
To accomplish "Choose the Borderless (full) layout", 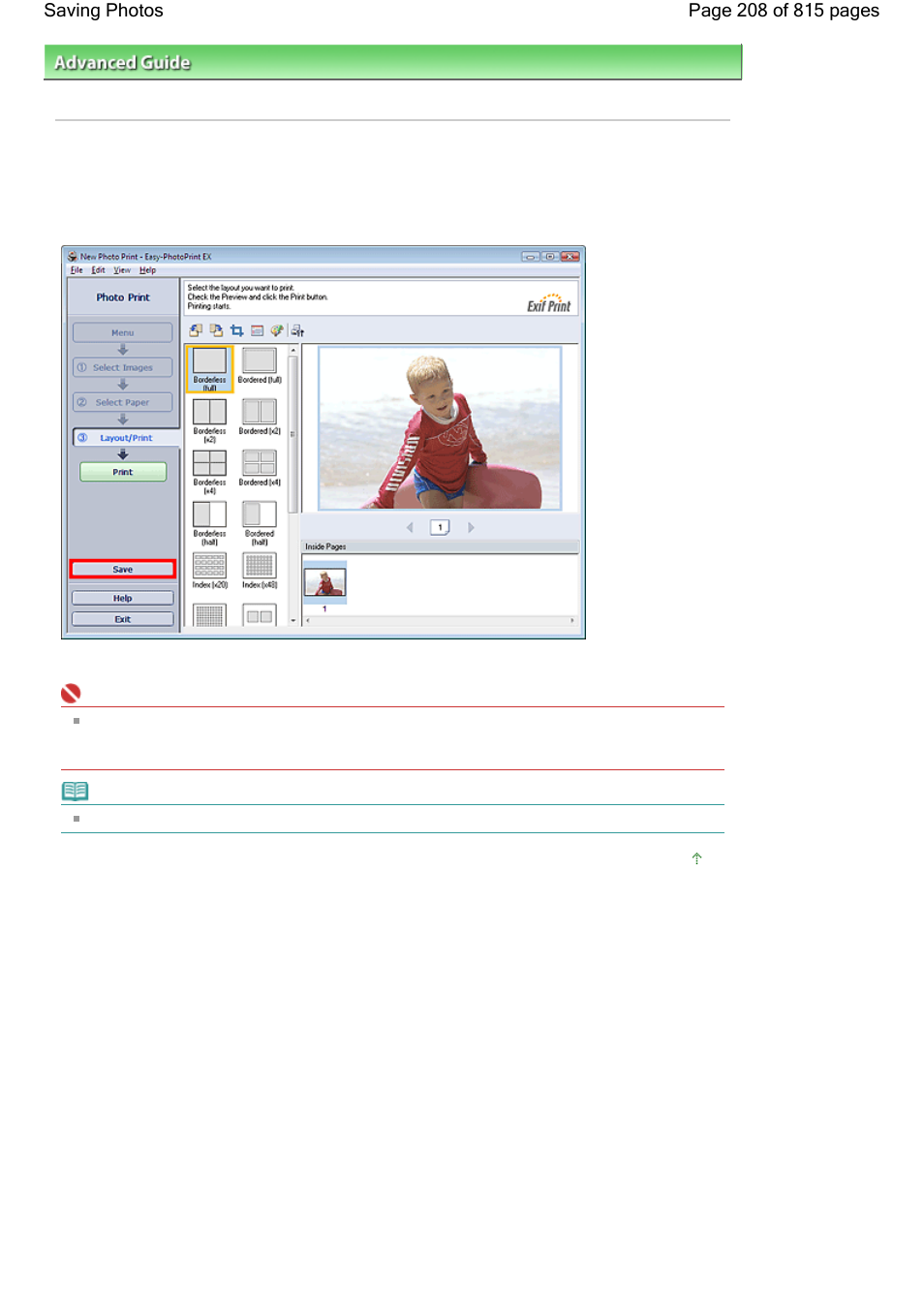I will [x=209, y=369].
